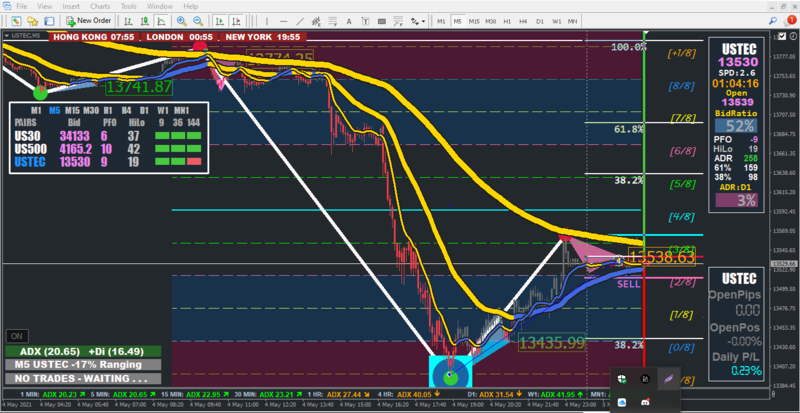Select the Fibonacci retracement tool
The width and height of the screenshot is (800, 413).
coord(333,21)
